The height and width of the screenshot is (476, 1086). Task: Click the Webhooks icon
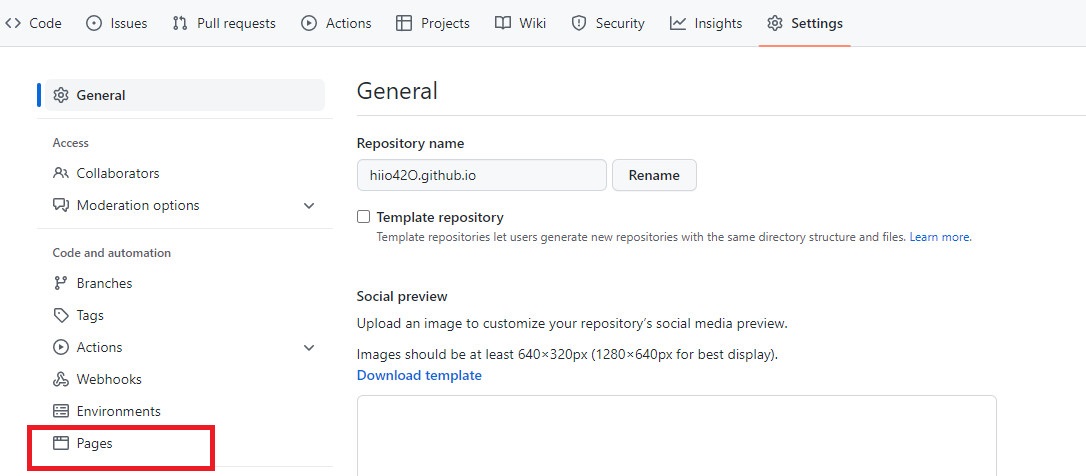click(61, 379)
